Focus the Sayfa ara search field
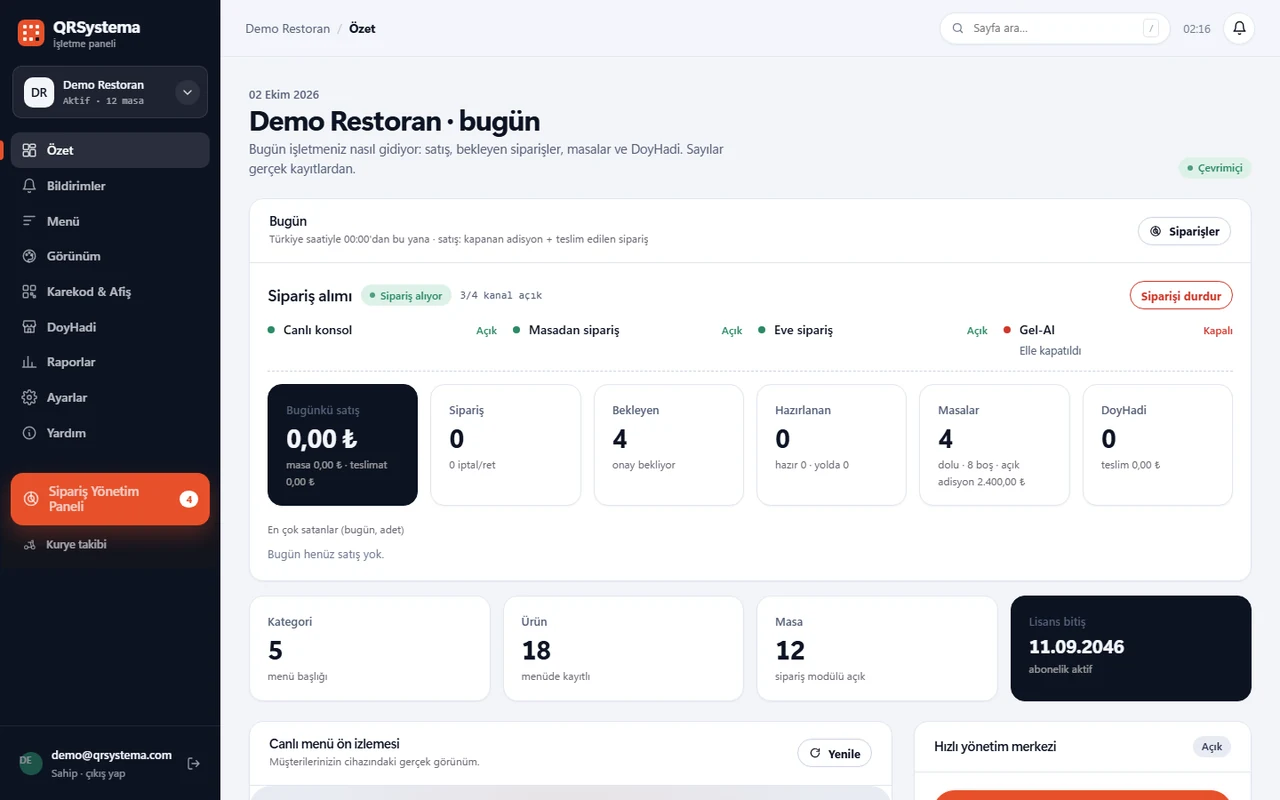 1054,28
